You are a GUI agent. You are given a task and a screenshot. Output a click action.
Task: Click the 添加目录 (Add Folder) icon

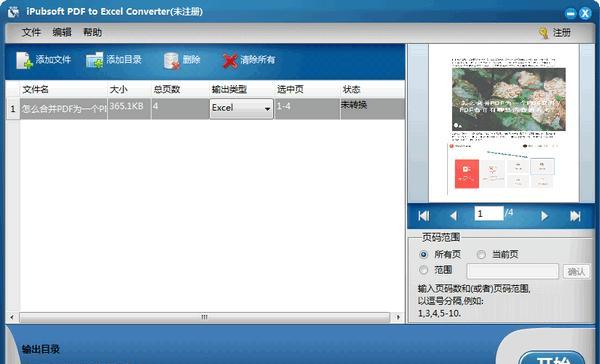pos(95,60)
